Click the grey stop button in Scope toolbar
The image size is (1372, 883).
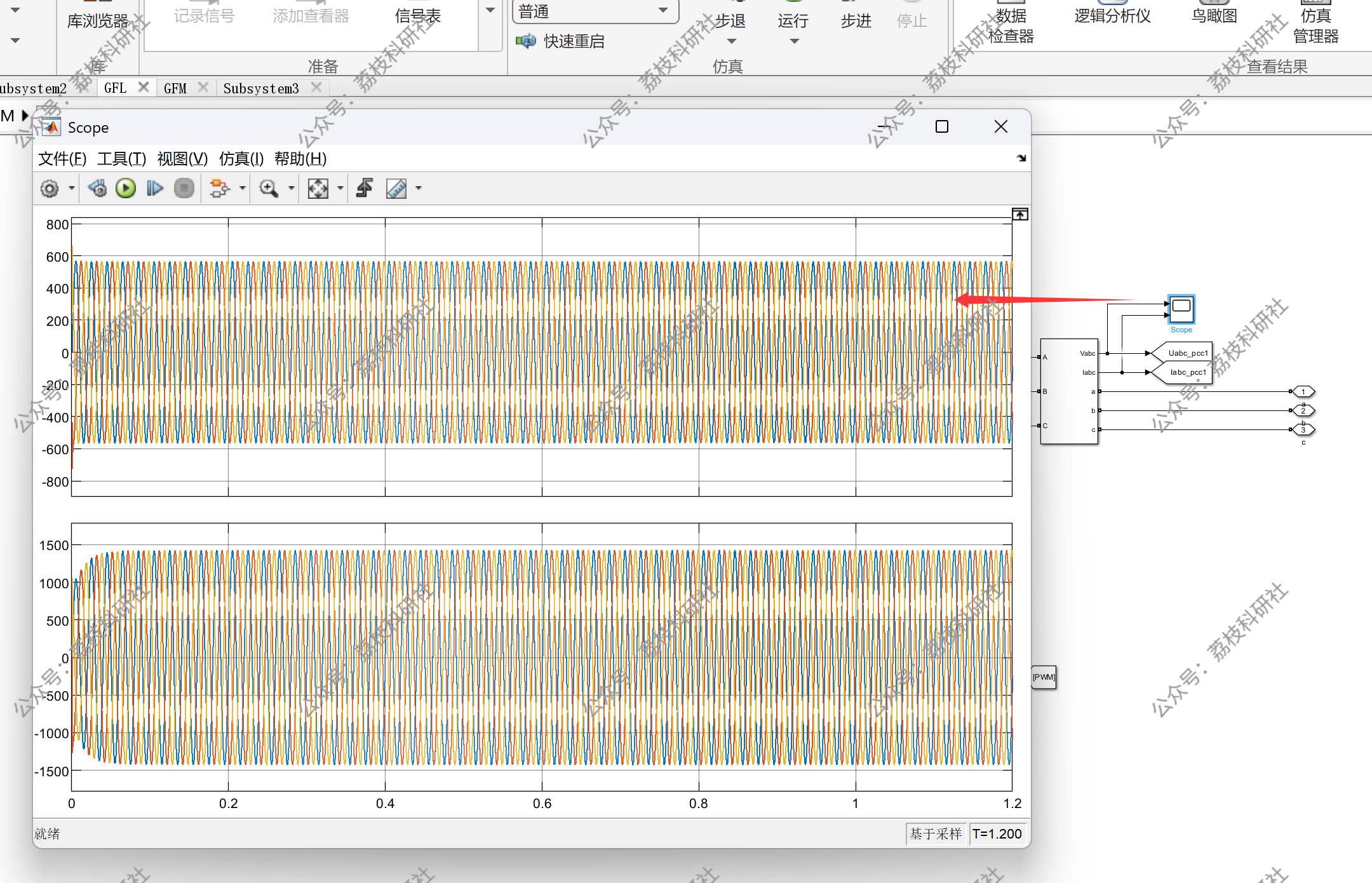click(x=184, y=188)
